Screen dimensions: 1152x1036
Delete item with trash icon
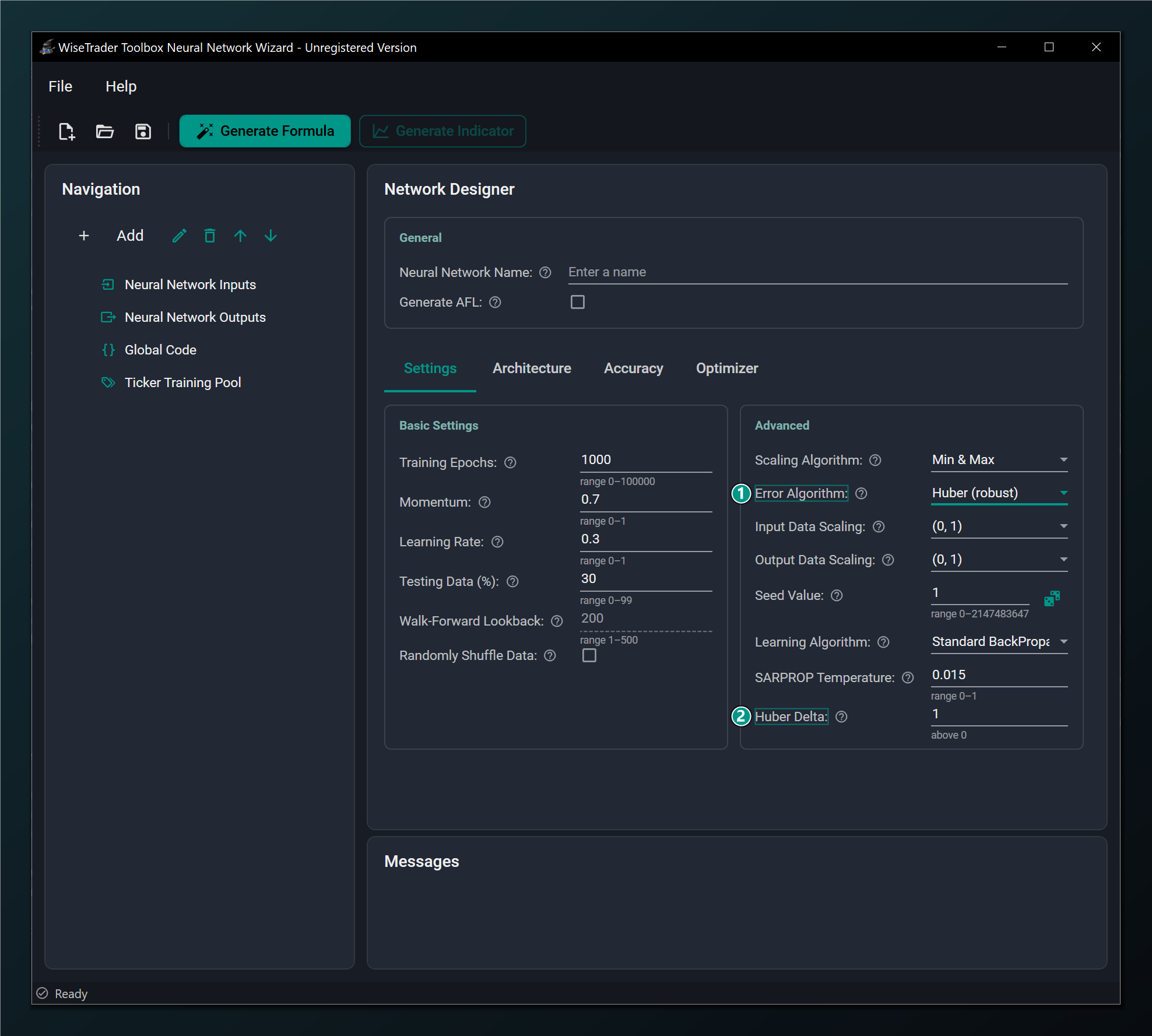(210, 236)
